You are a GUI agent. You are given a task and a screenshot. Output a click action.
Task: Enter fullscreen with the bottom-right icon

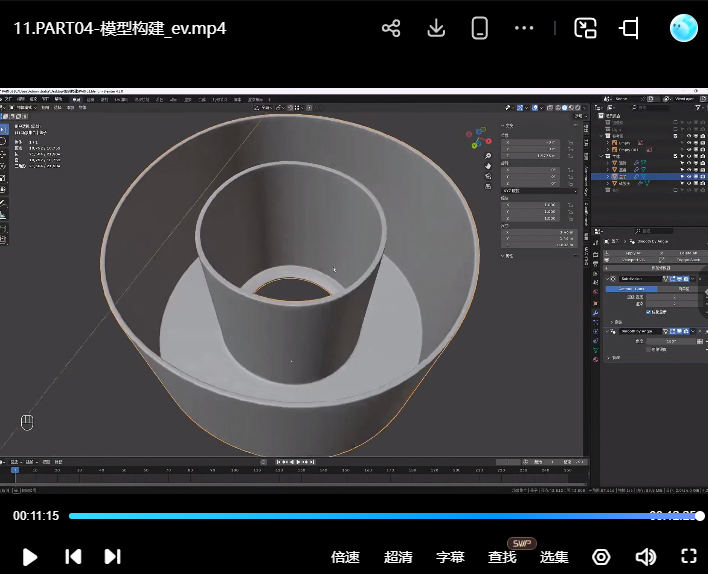pyautogui.click(x=688, y=557)
